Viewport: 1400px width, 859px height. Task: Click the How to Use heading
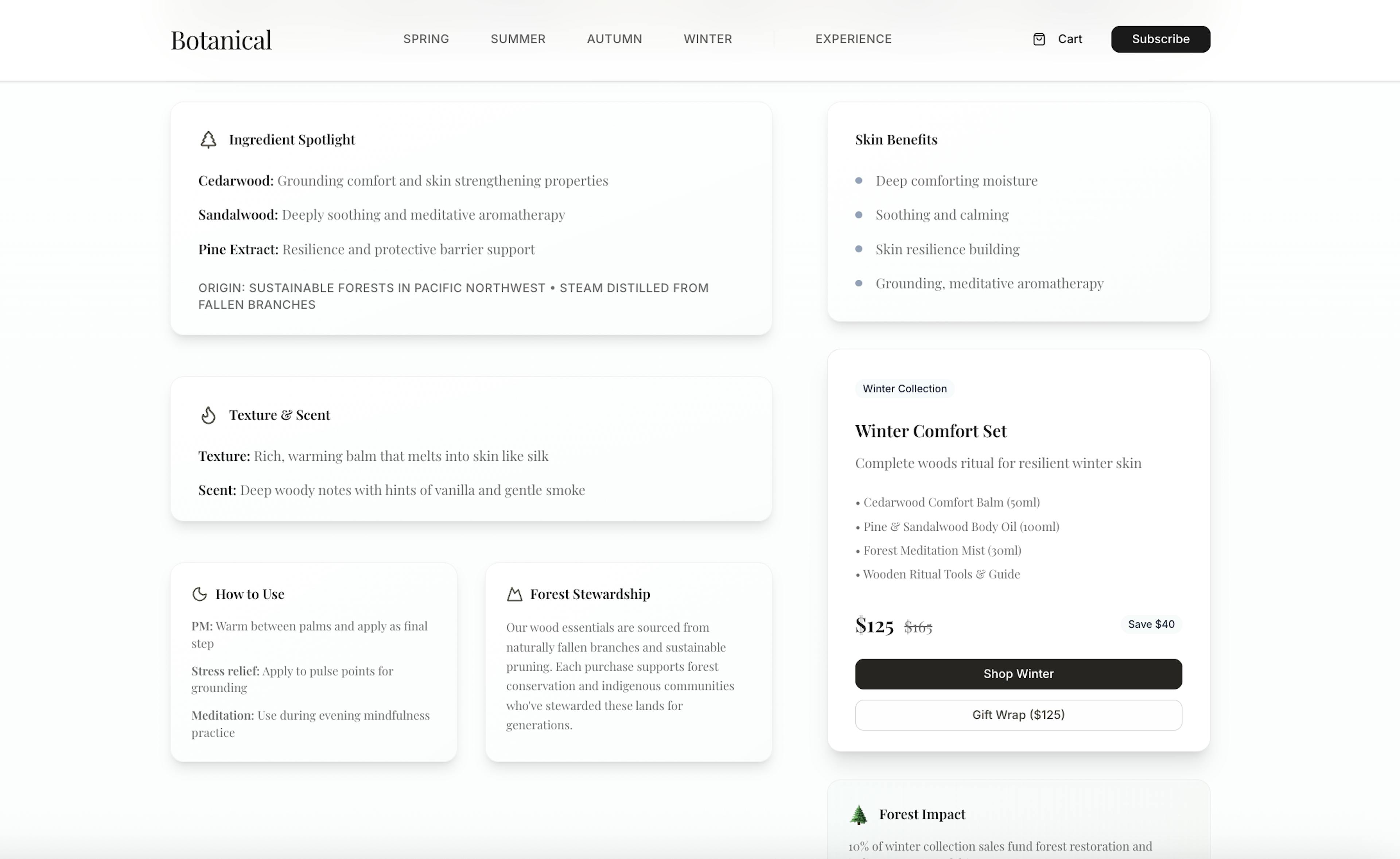click(x=250, y=594)
